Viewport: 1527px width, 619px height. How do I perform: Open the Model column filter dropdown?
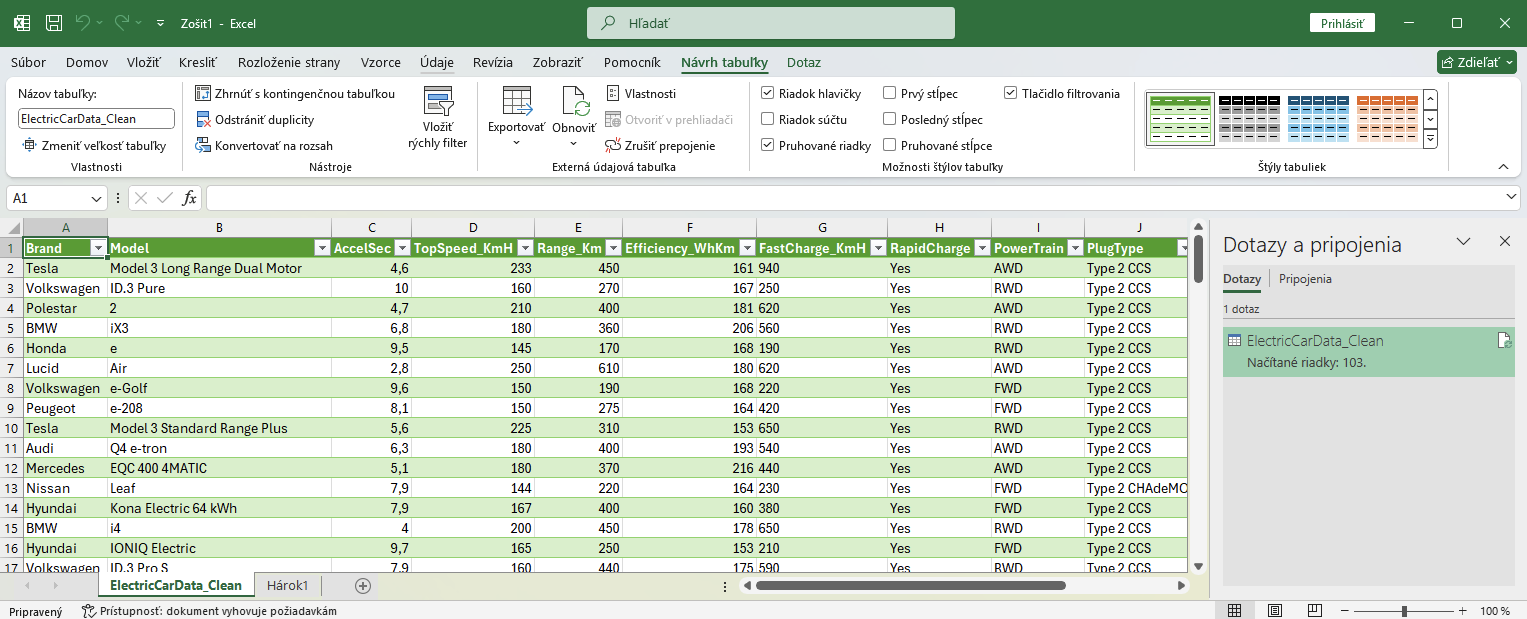[322, 248]
